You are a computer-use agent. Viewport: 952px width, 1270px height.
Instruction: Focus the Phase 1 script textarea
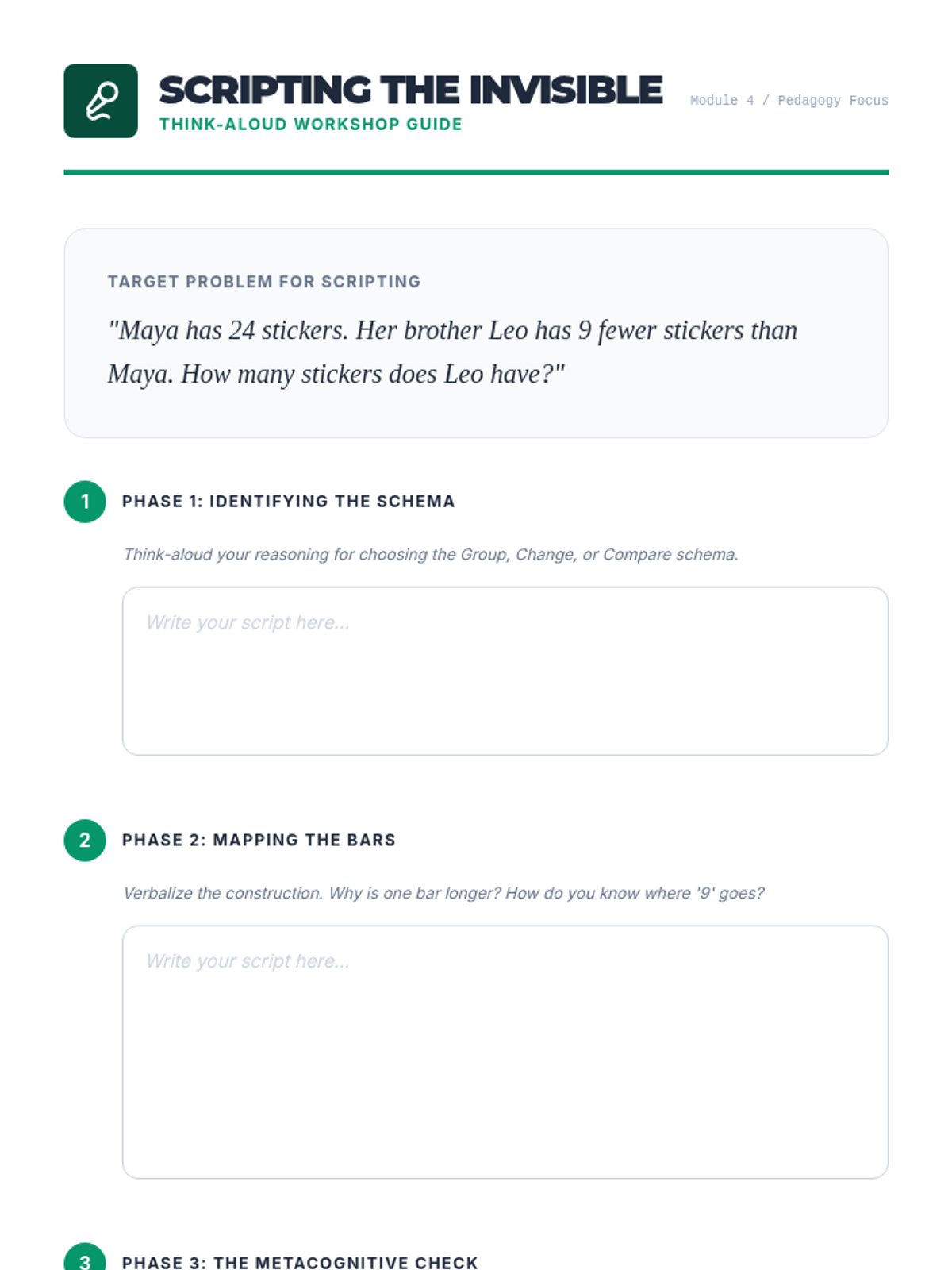pyautogui.click(x=505, y=672)
